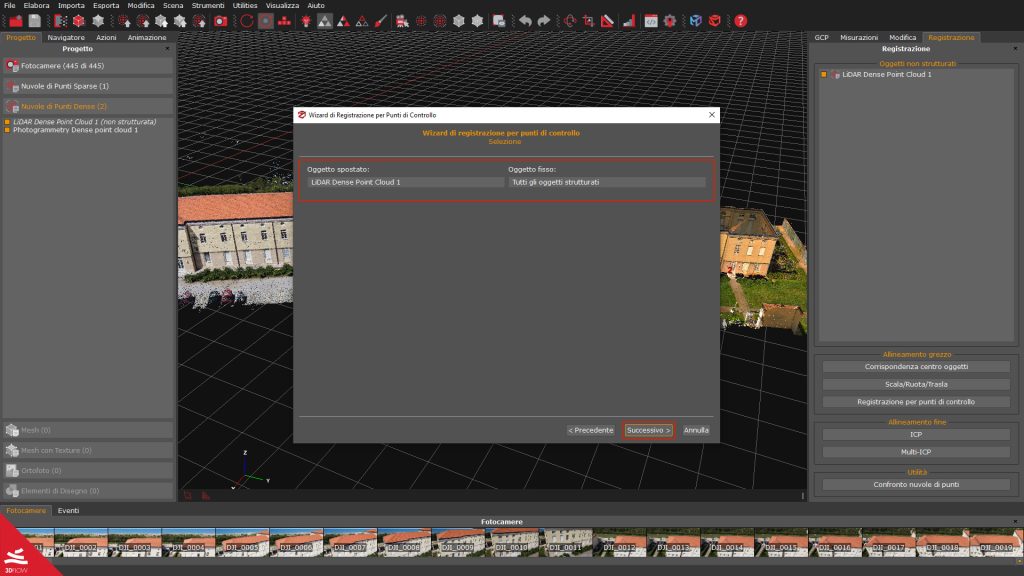Switch to the Navigatore tab

[x=66, y=38]
